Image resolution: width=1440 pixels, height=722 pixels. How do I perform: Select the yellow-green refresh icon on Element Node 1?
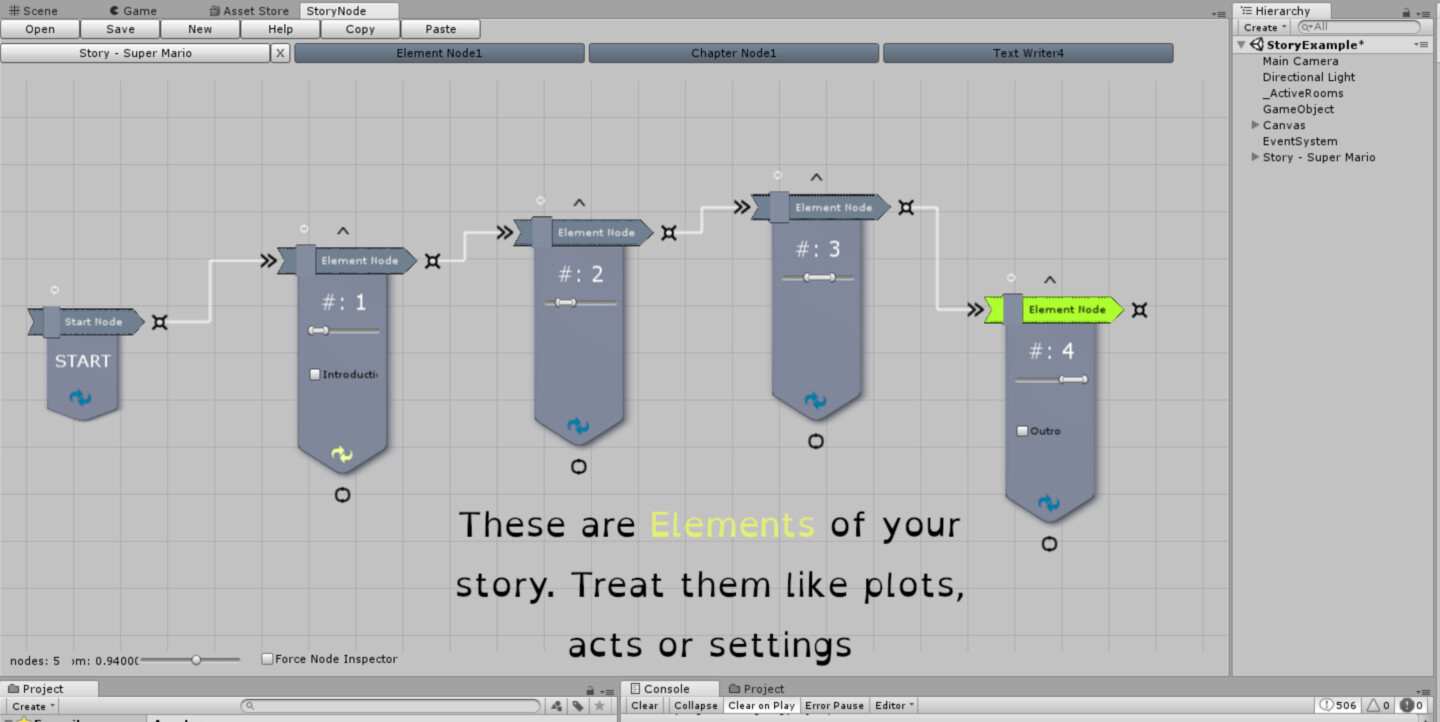pos(343,455)
